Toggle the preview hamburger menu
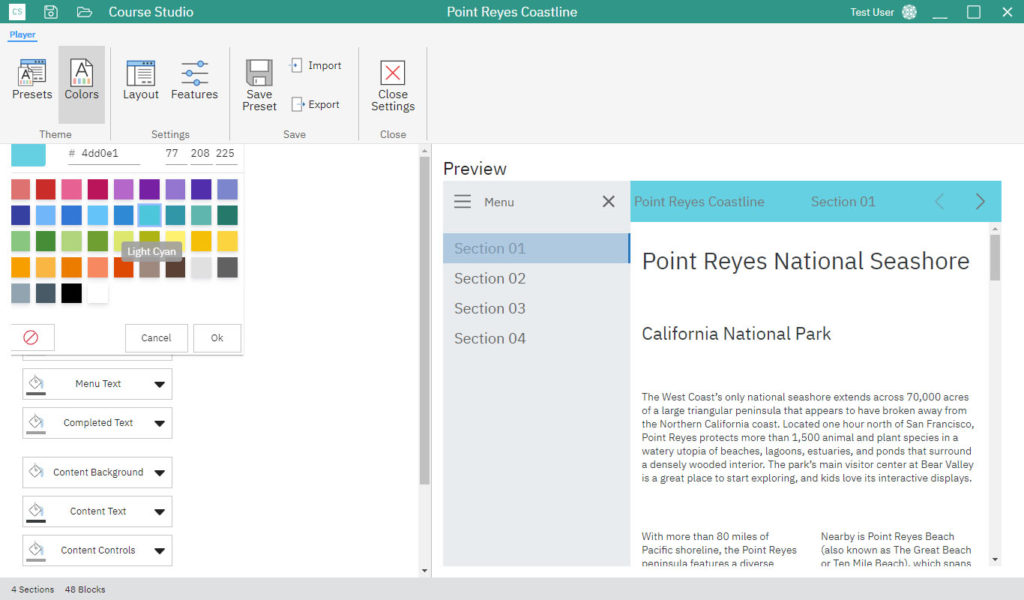Image resolution: width=1024 pixels, height=600 pixels. coord(462,202)
